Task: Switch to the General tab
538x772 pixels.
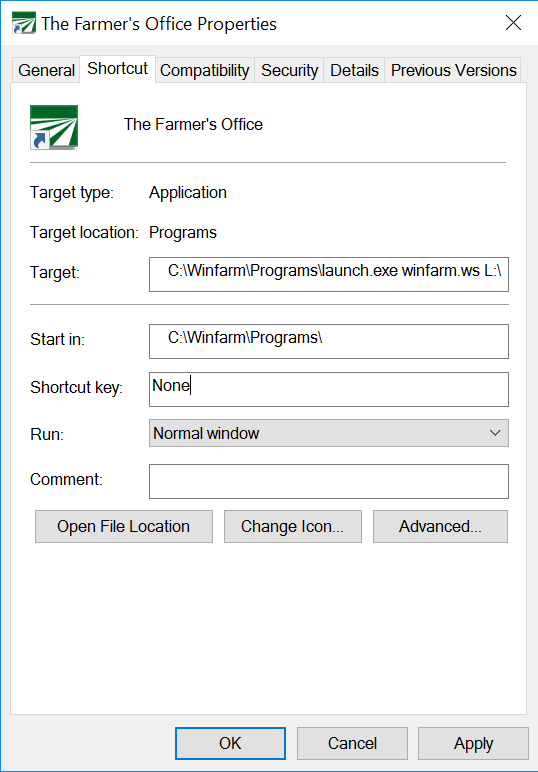Action: (46, 70)
